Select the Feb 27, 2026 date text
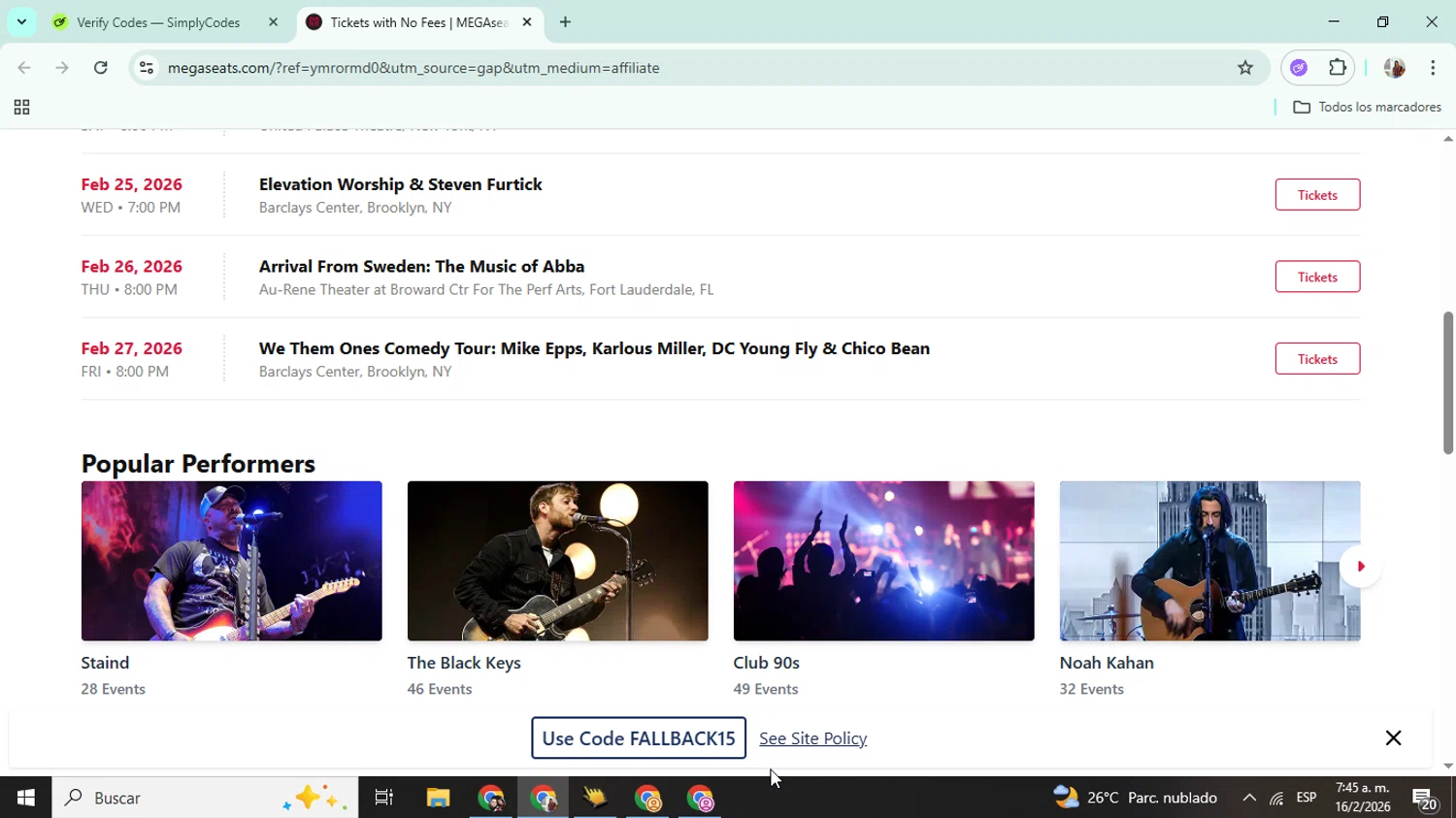Viewport: 1456px width, 818px height. (132, 348)
